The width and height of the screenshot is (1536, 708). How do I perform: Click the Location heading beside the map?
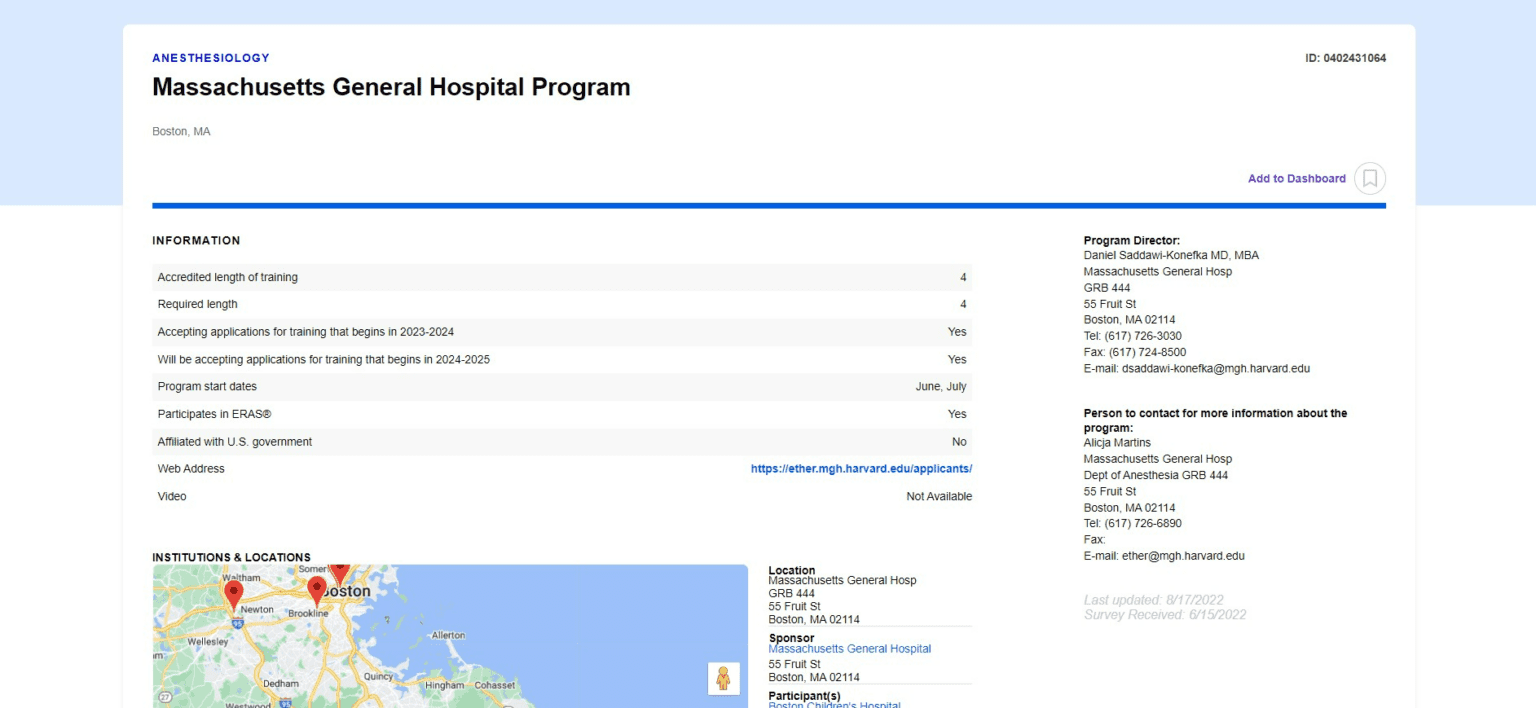tap(792, 571)
